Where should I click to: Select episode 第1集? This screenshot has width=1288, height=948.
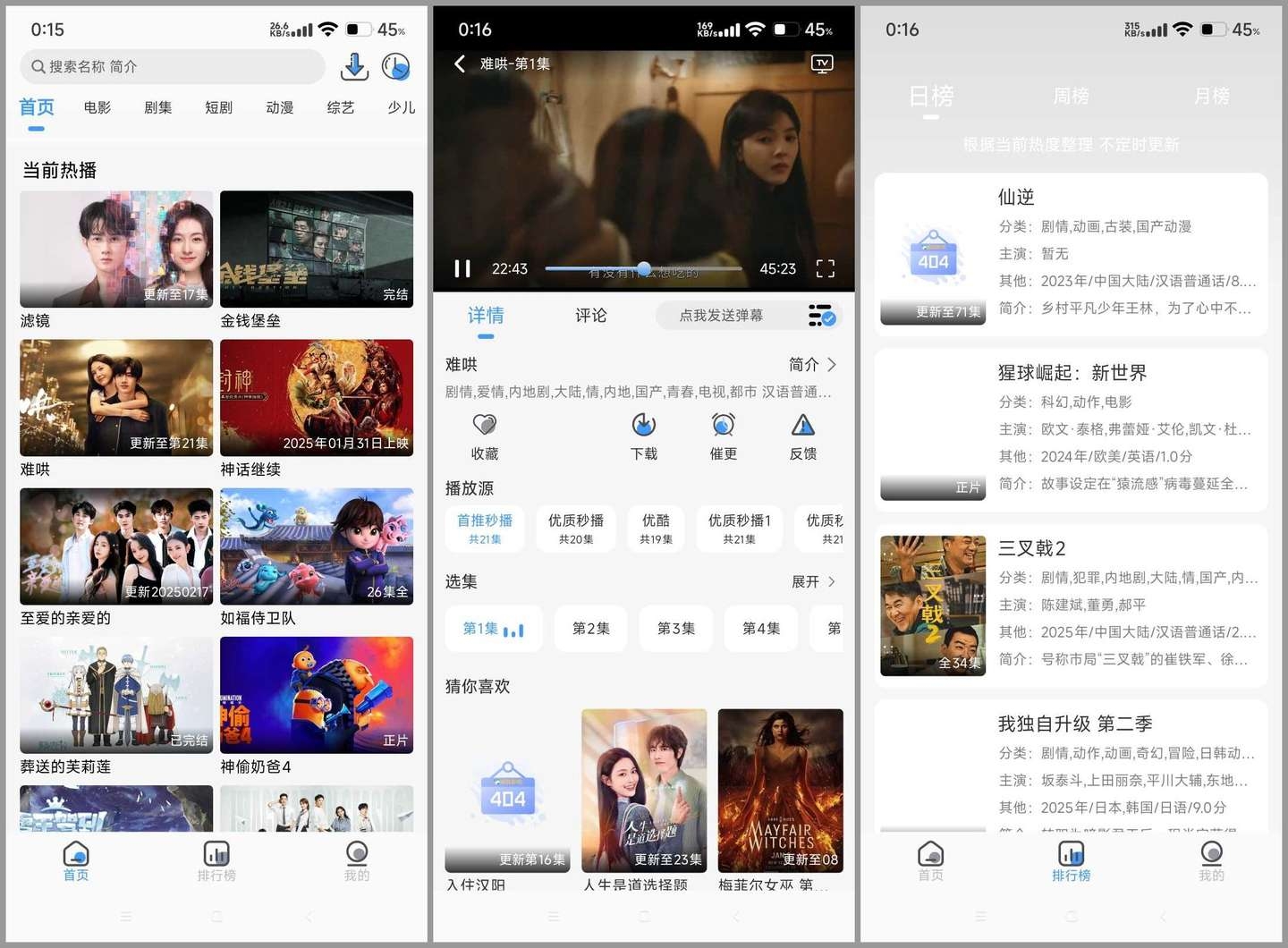click(x=493, y=629)
